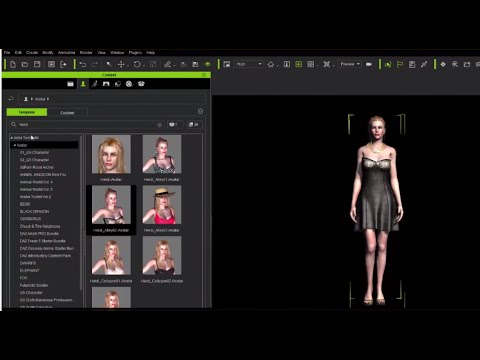
Task: Click the mini viewport picture icon
Action: [227, 64]
